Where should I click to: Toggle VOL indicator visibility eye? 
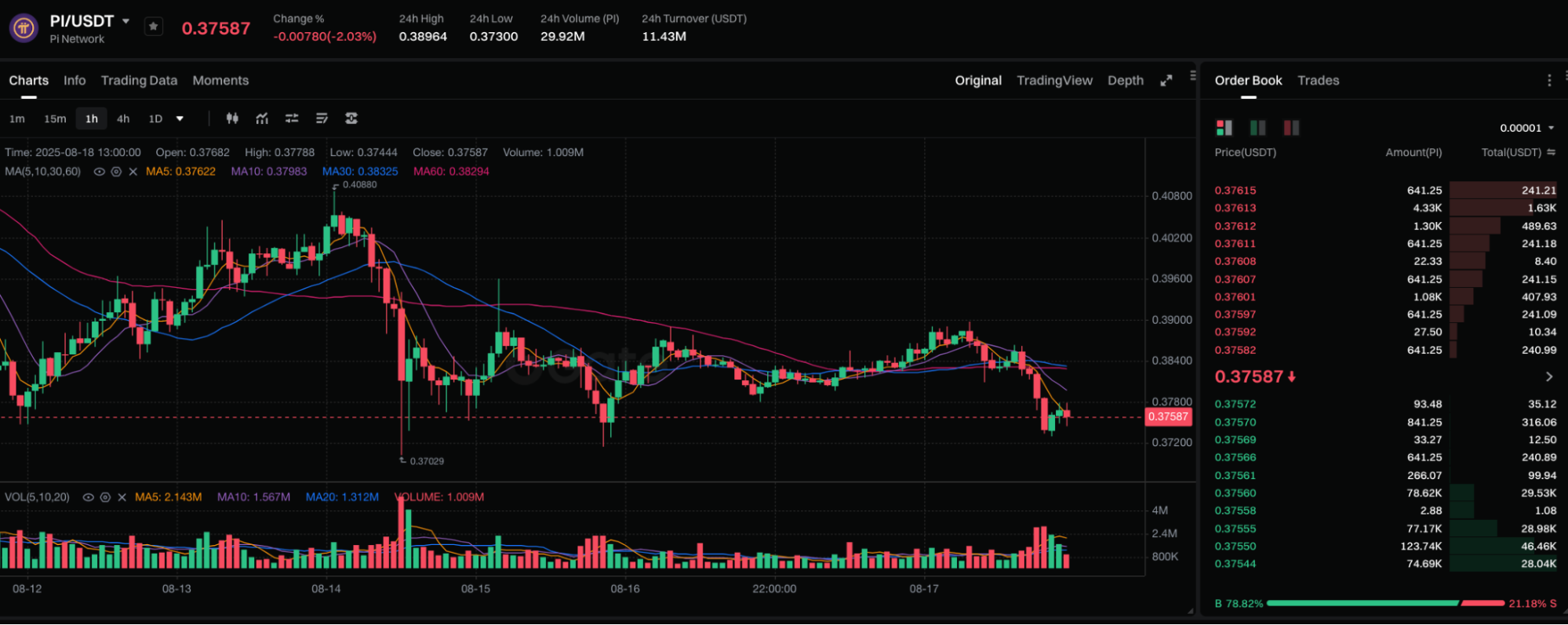[88, 497]
